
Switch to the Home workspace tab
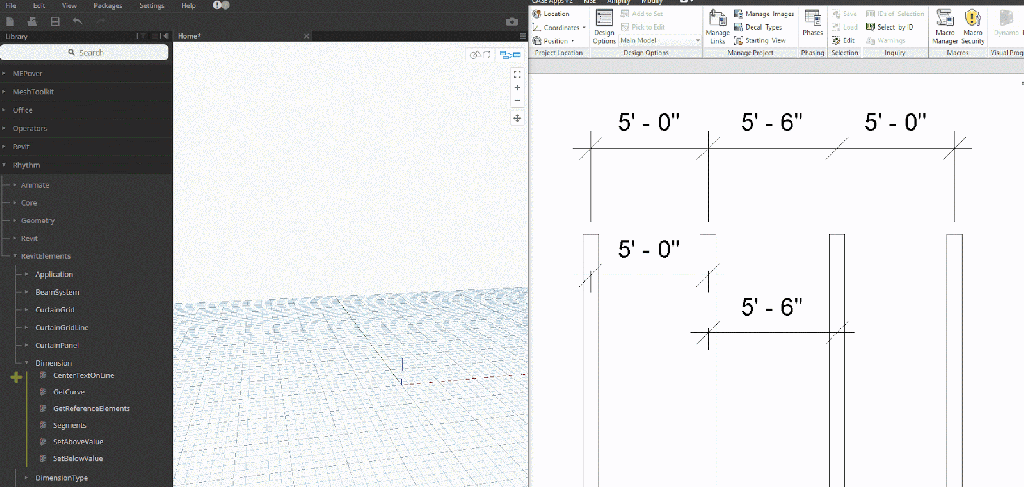pos(190,36)
